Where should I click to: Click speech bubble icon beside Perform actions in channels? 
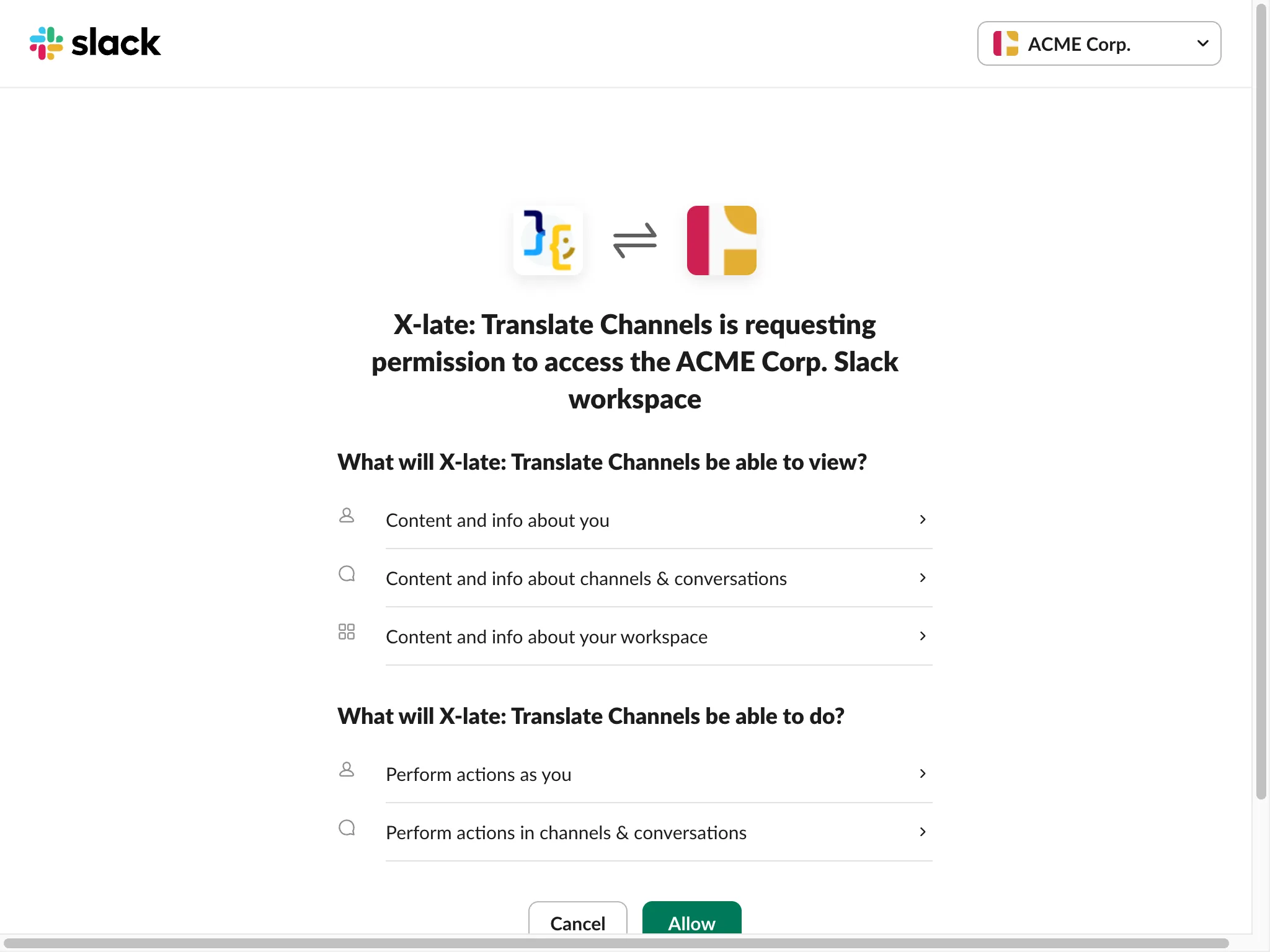coord(347,827)
